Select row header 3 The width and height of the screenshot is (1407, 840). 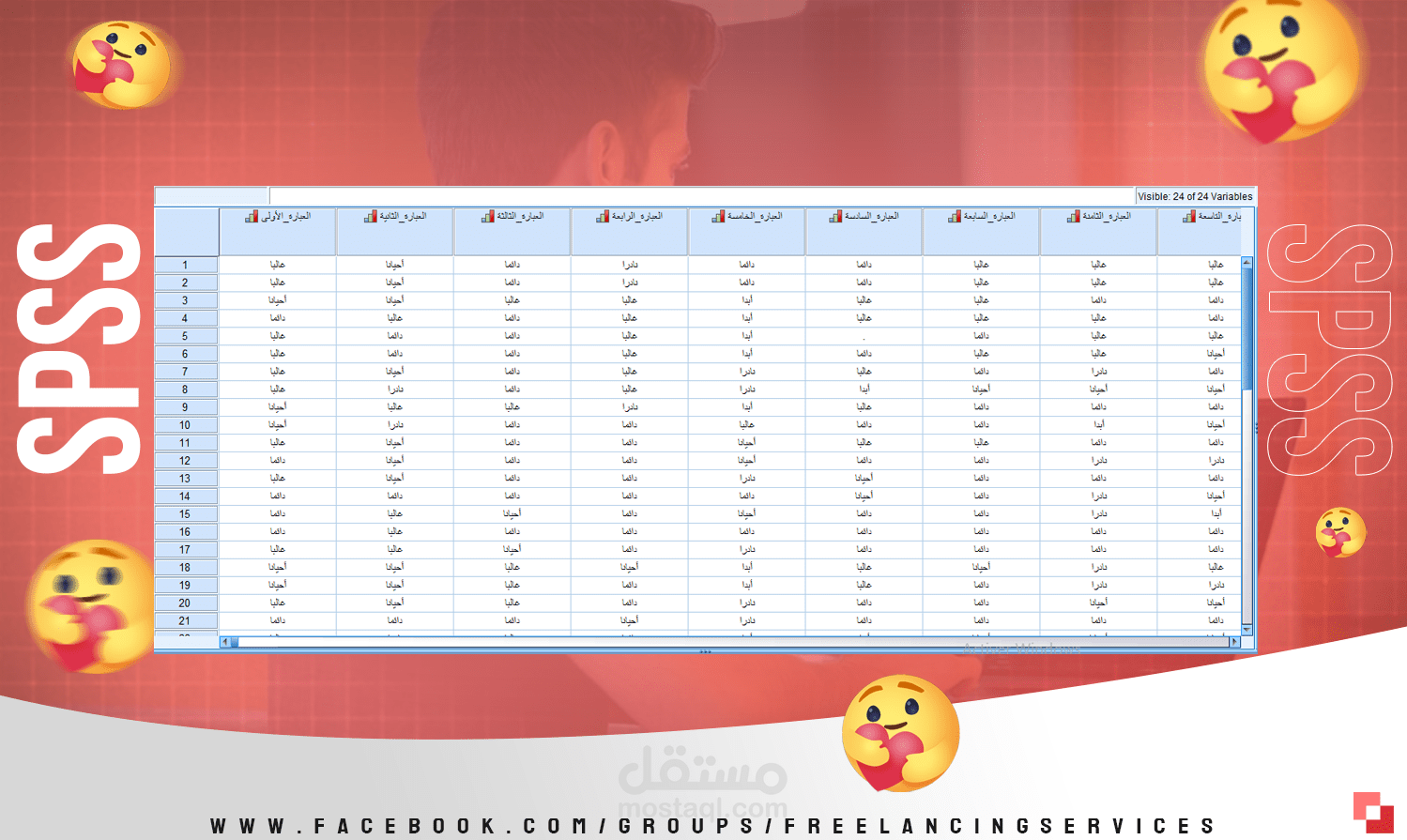186,300
